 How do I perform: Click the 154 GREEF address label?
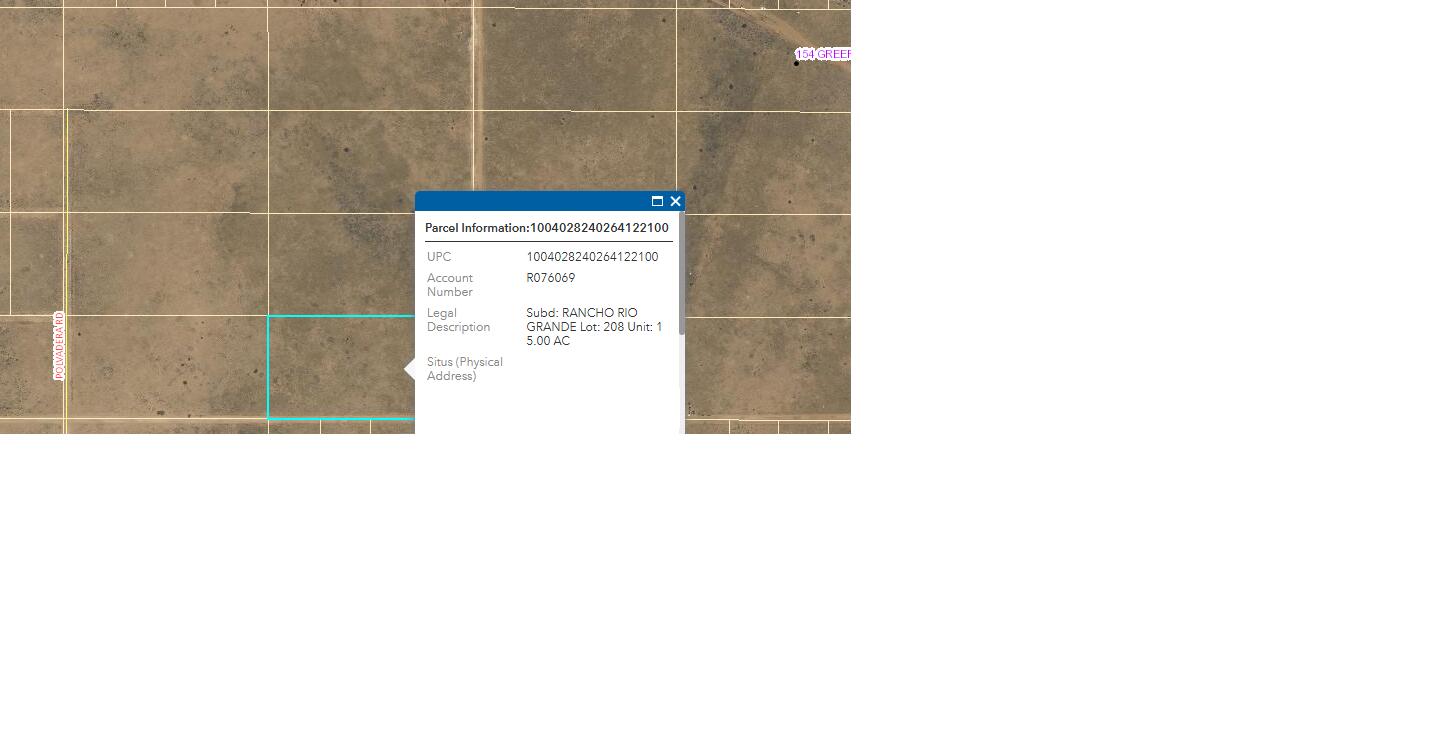tap(823, 54)
